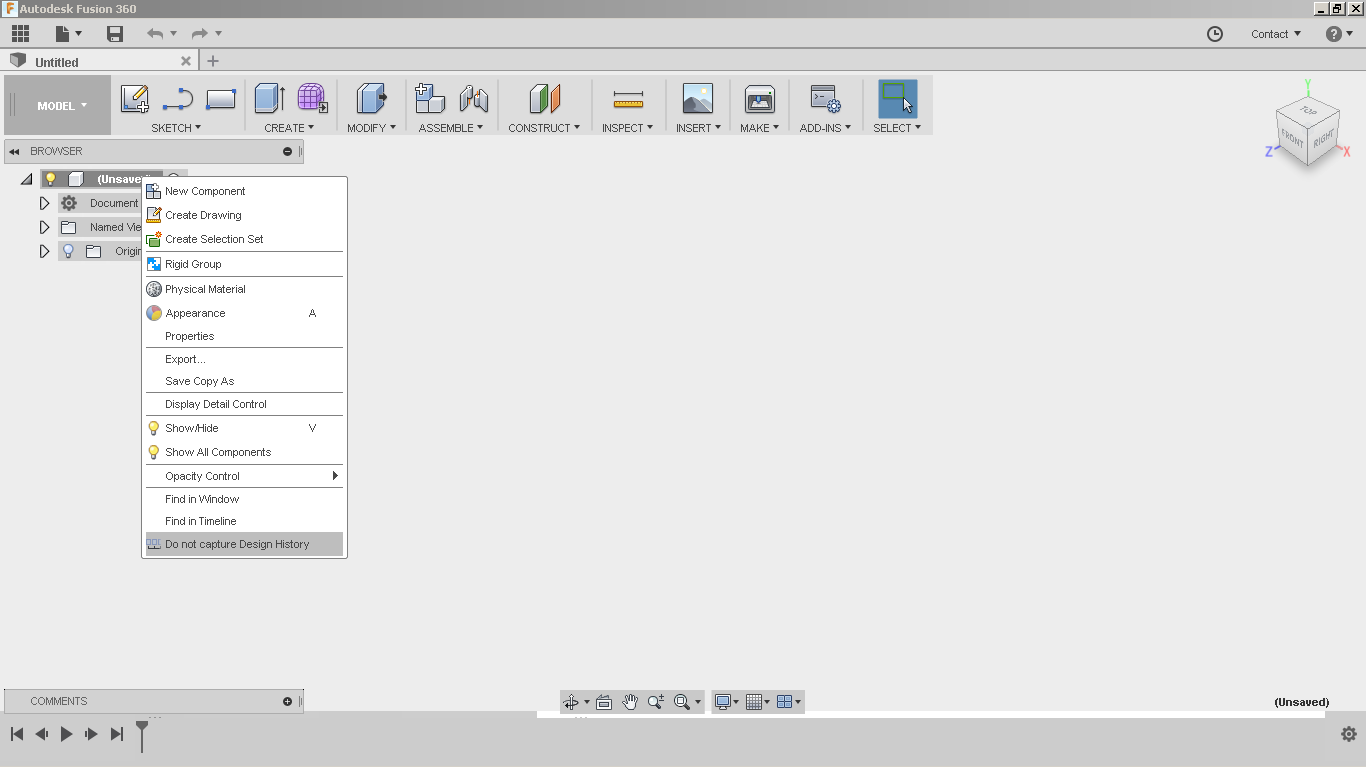This screenshot has width=1366, height=768.
Task: Open the Contact account dropdown
Action: [x=1276, y=34]
